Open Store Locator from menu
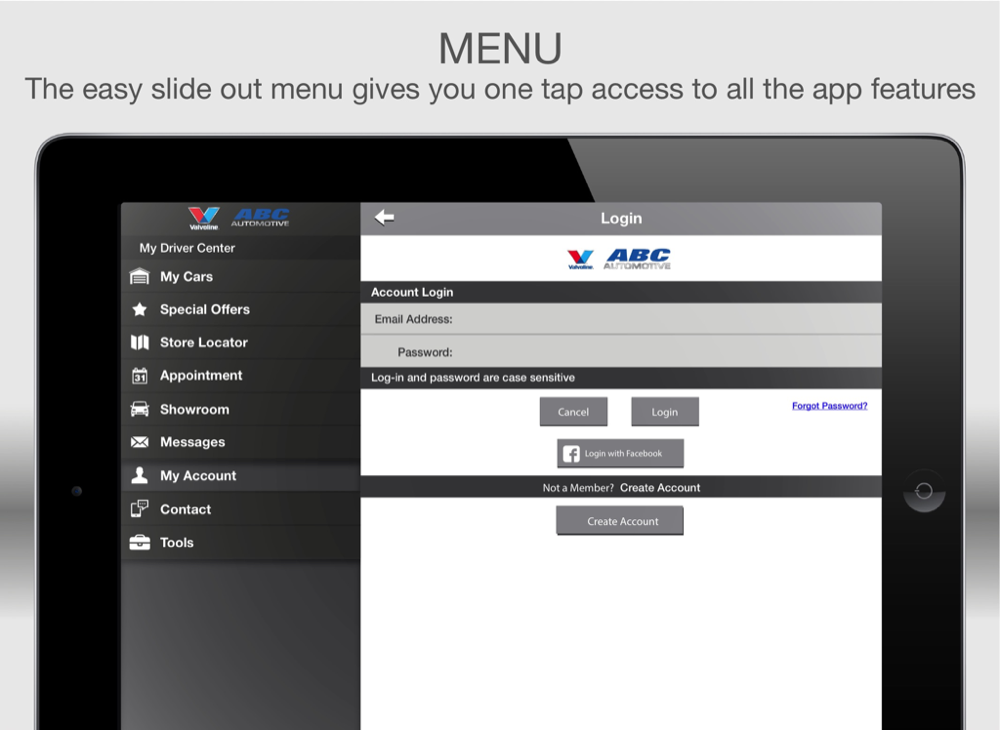The image size is (1000, 730). coord(240,342)
